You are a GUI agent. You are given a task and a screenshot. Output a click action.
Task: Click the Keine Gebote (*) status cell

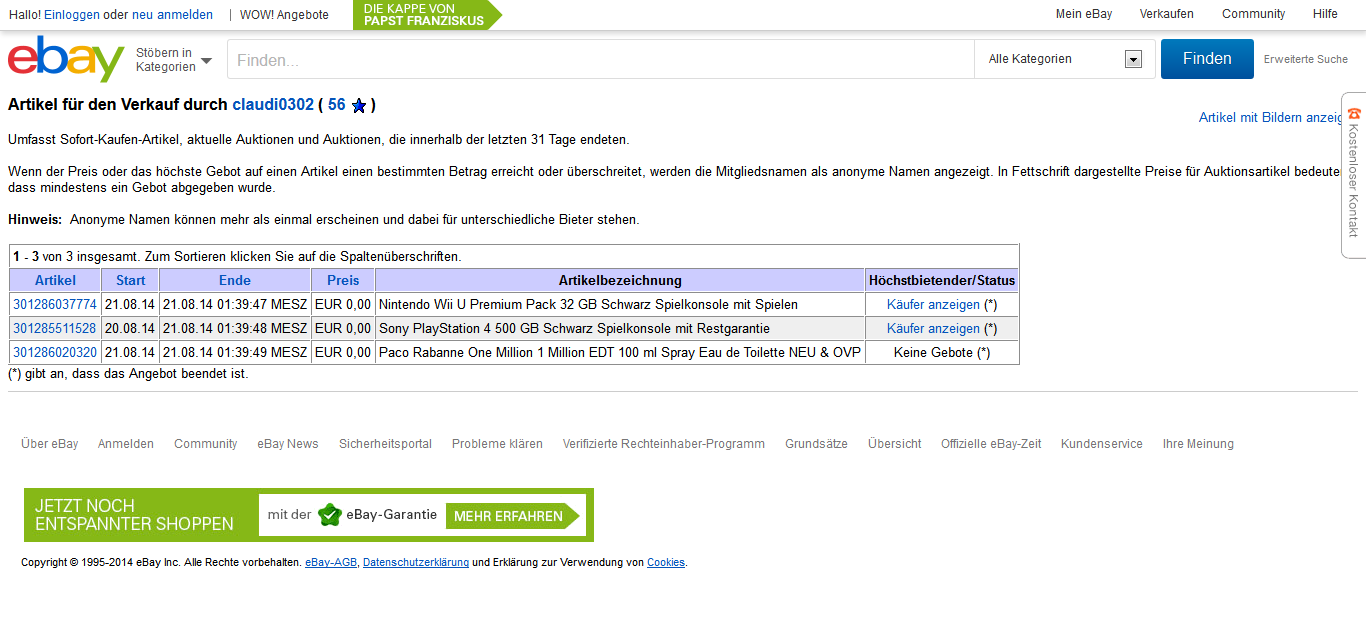click(x=942, y=352)
